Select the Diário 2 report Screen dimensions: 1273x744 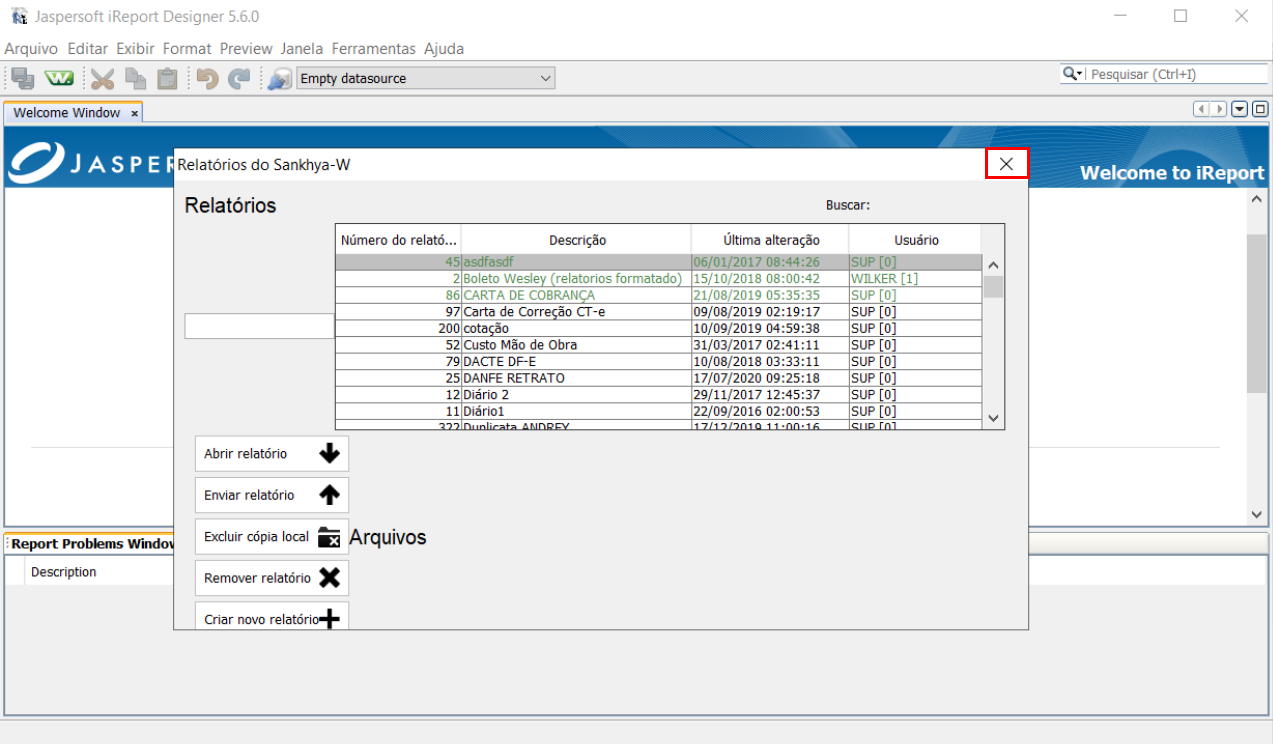point(659,395)
